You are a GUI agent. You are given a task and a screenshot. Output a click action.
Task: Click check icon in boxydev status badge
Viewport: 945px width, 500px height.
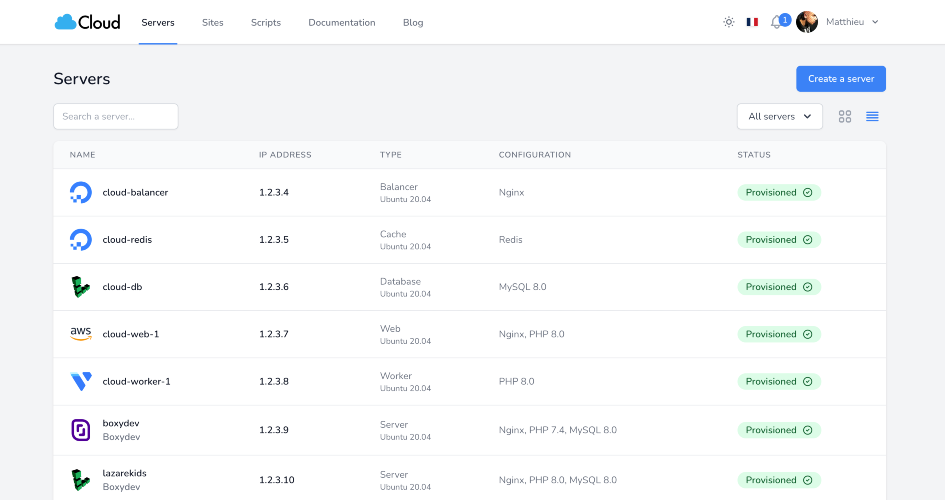click(x=808, y=430)
